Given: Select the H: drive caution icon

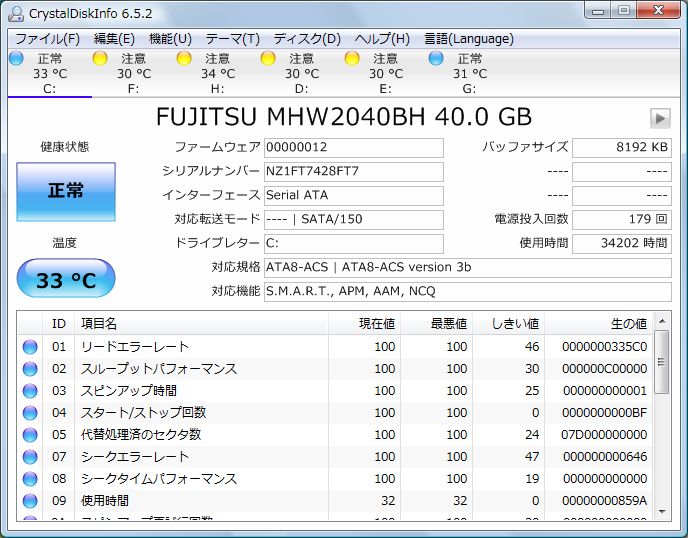Looking at the screenshot, I should tap(184, 58).
